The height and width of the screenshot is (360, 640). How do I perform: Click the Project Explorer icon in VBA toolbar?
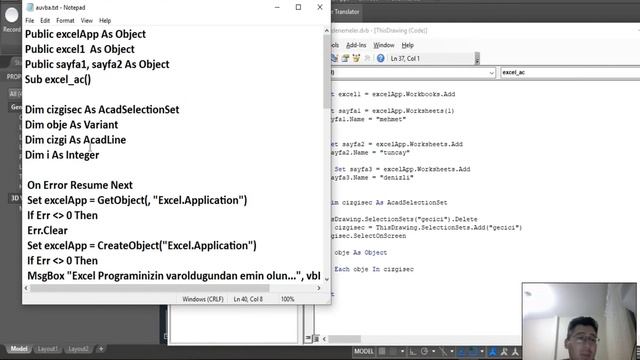coord(334,58)
